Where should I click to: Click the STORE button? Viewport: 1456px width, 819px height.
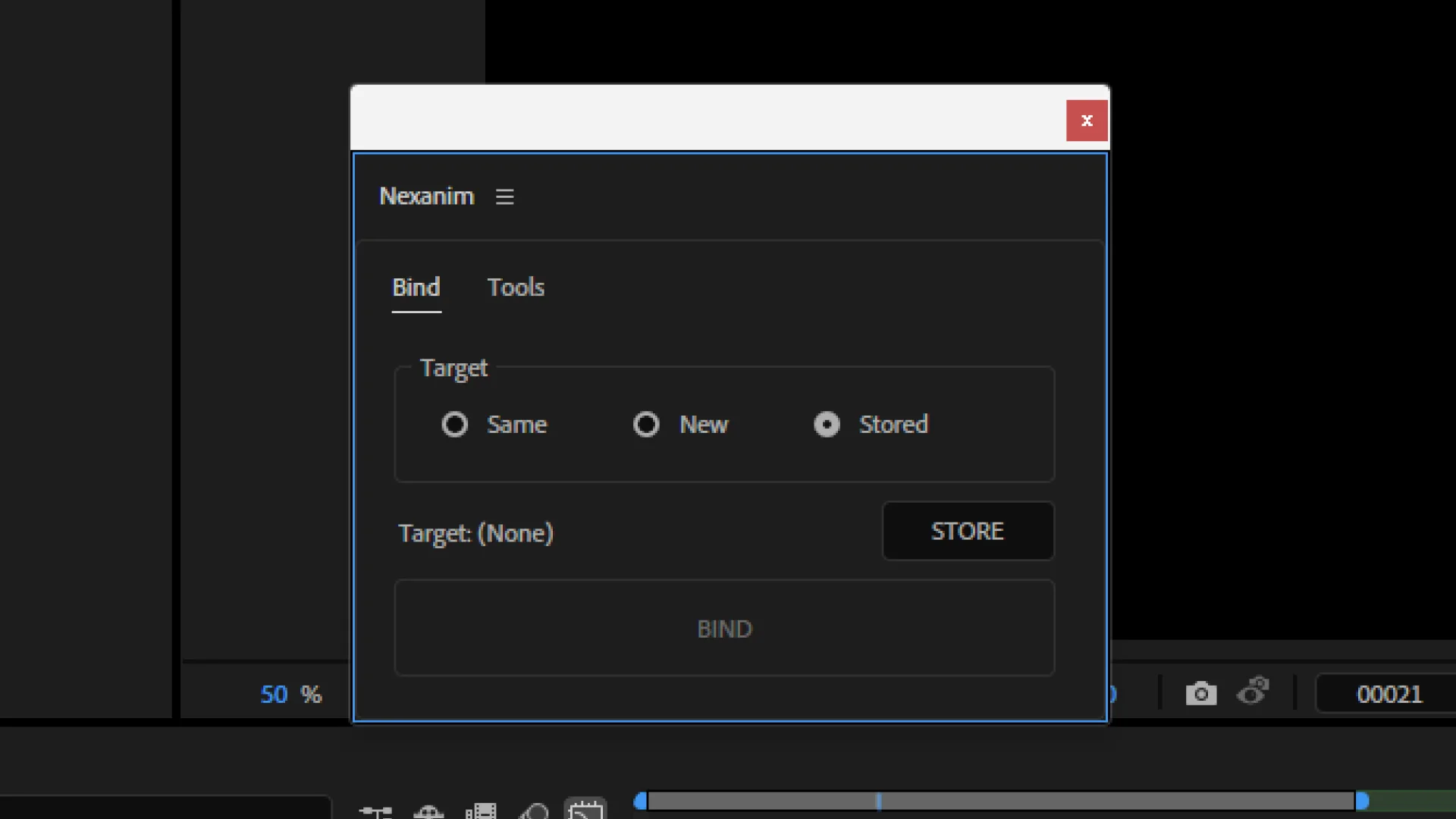point(967,531)
